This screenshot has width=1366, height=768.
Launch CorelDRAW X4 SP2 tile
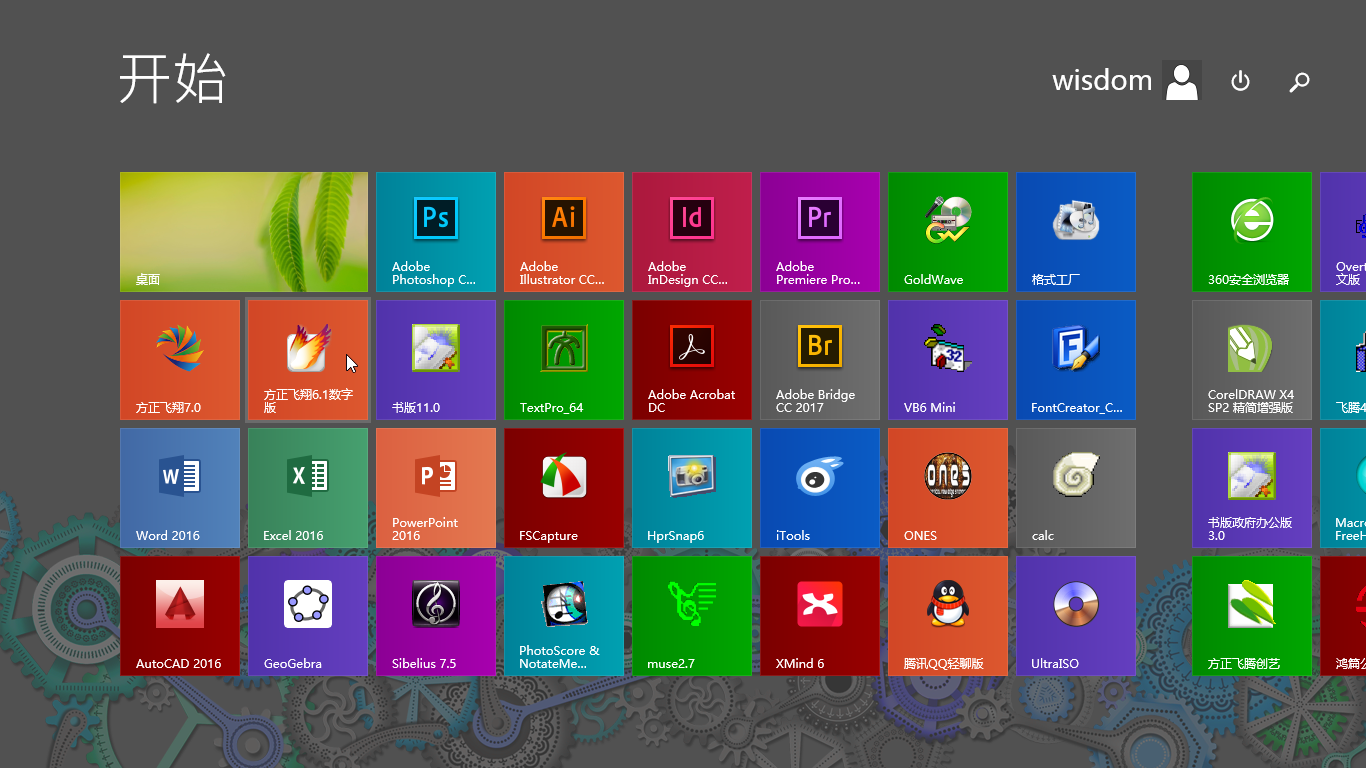tap(1252, 360)
